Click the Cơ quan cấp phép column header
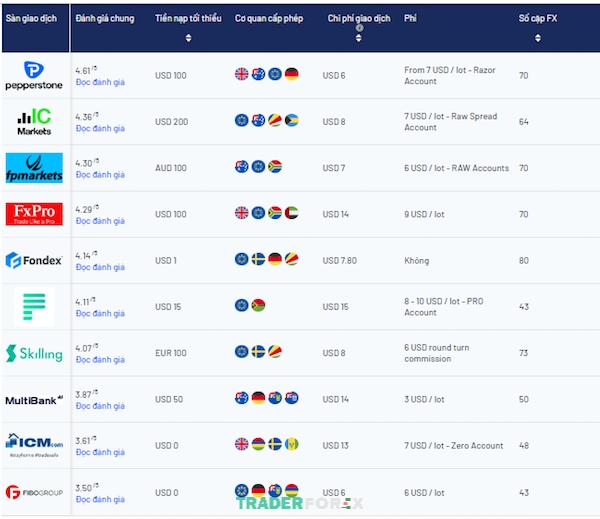The height and width of the screenshot is (519, 600). coord(269,18)
